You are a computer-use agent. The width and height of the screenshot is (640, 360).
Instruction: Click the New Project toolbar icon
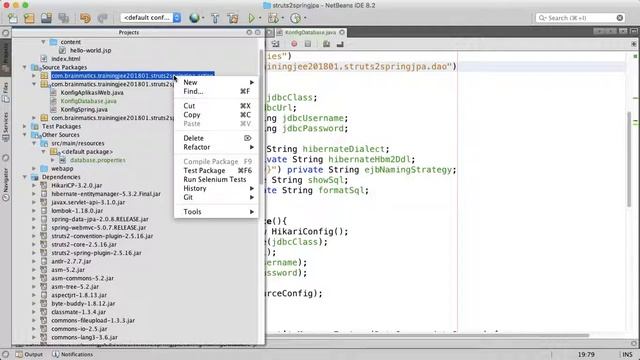click(29, 18)
